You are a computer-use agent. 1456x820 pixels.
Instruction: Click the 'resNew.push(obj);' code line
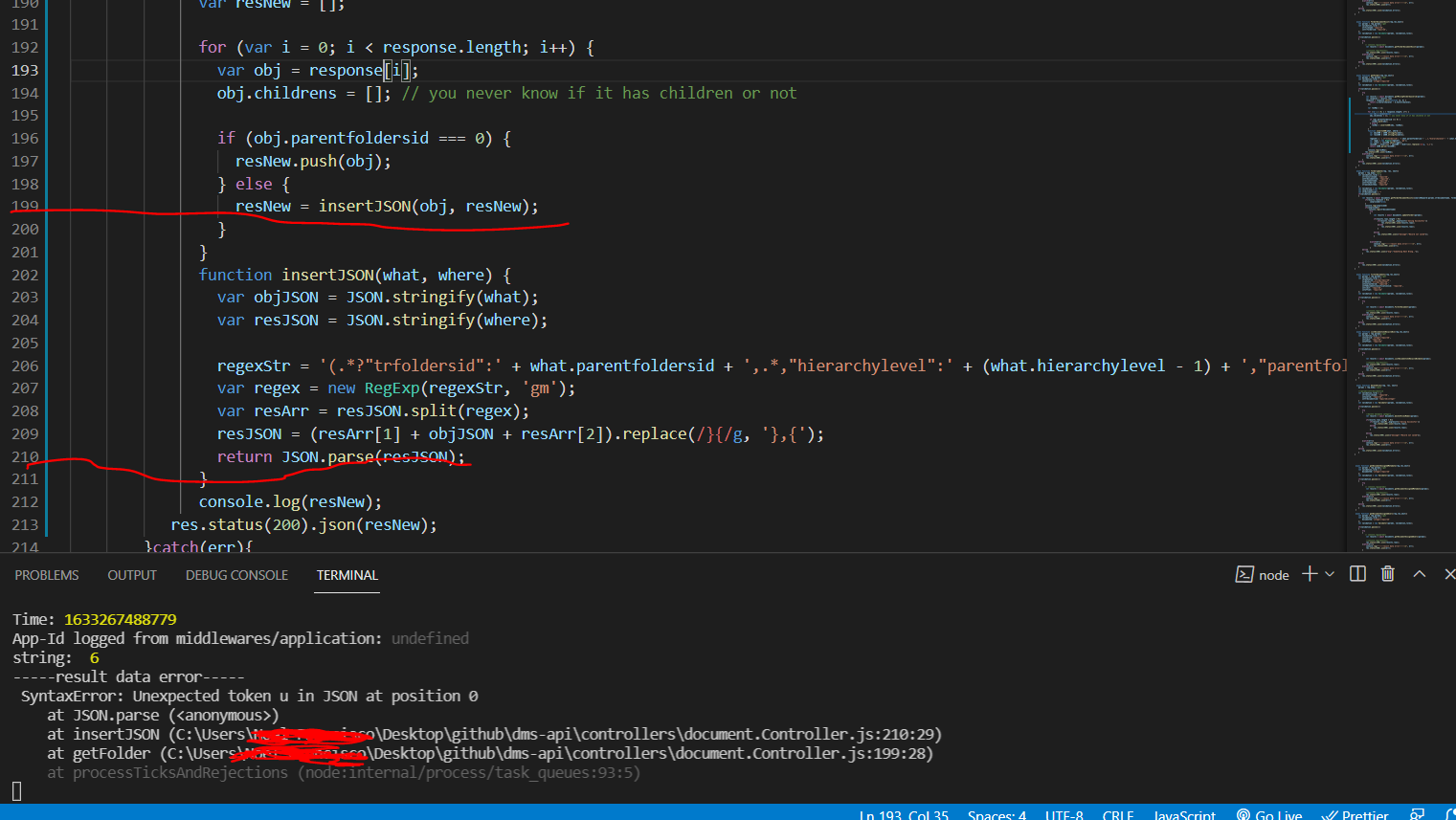pos(313,161)
